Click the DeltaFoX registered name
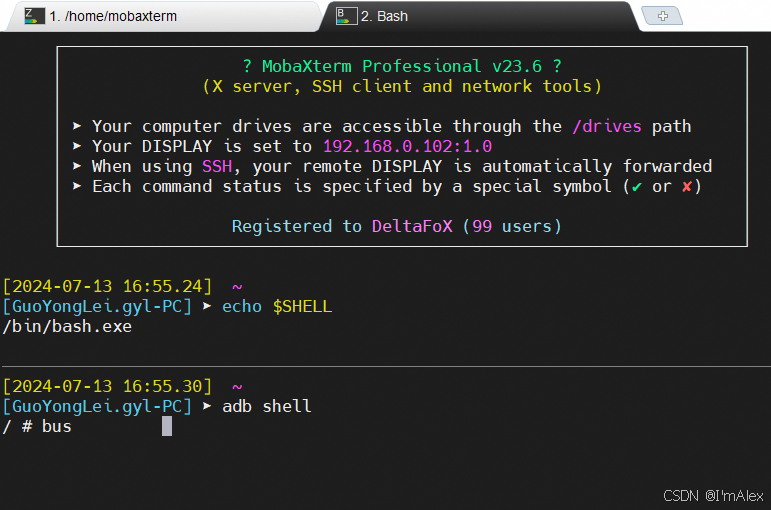Screen dimensions: 771x510 pos(412,226)
